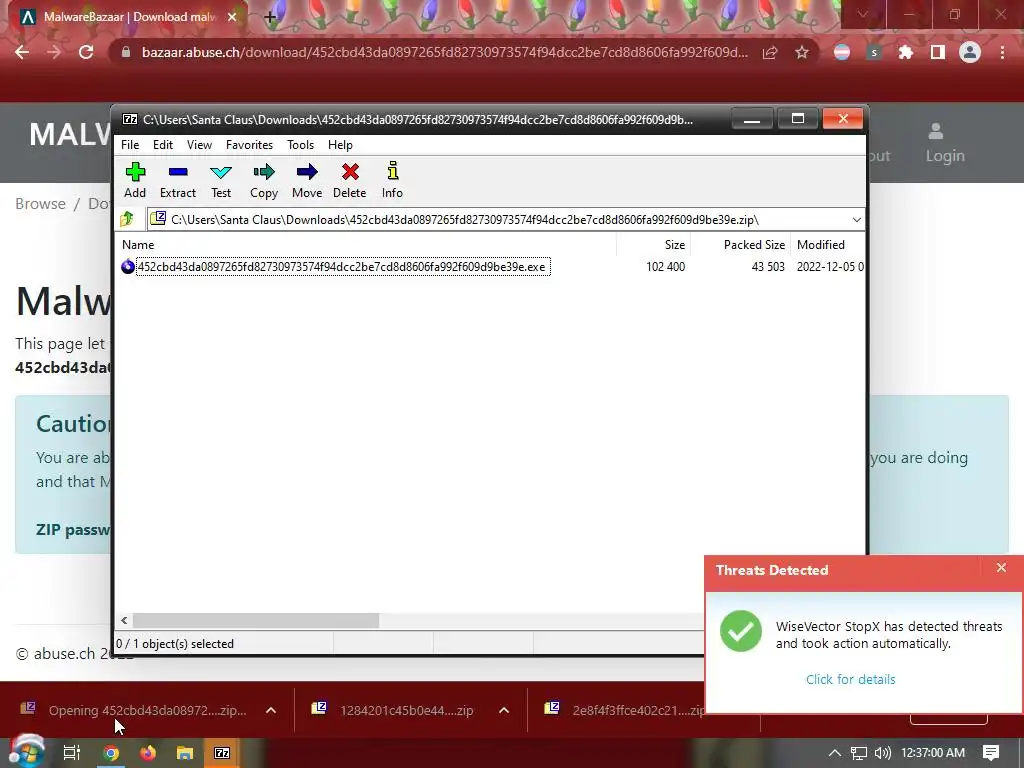Open the Chrome profile avatar
The height and width of the screenshot is (768, 1024).
[970, 52]
